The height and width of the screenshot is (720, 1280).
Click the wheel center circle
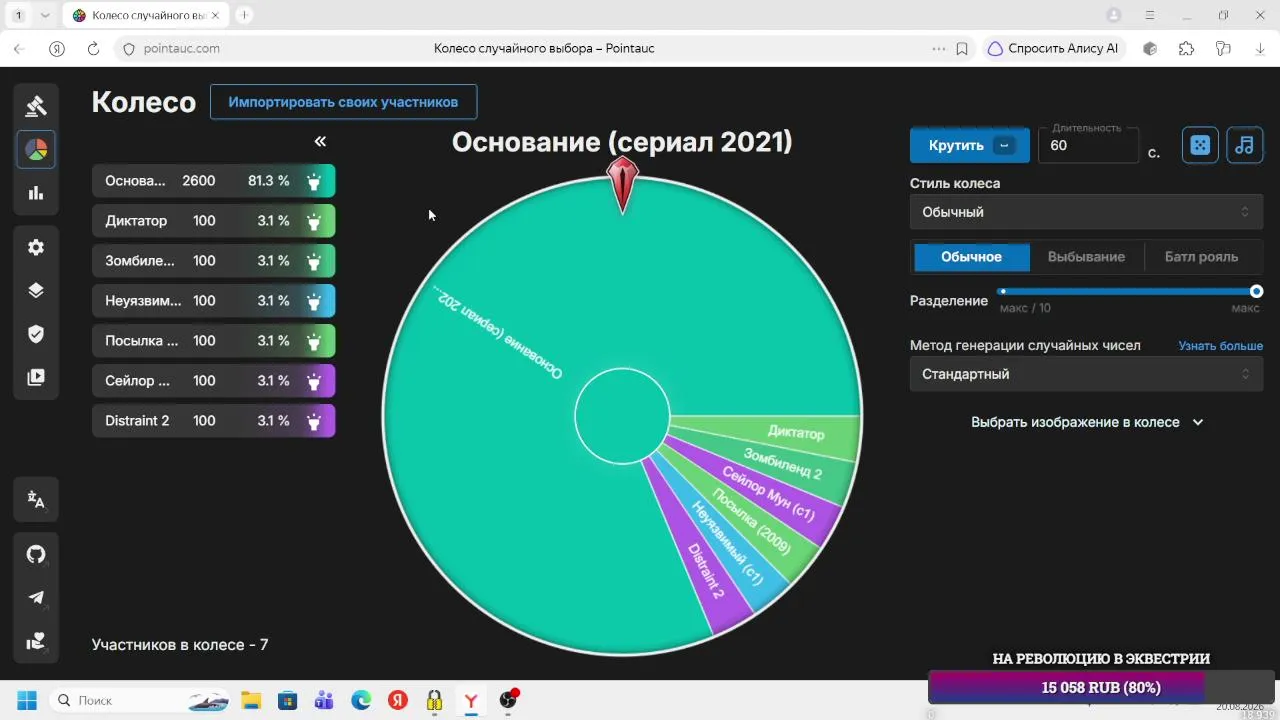(622, 416)
